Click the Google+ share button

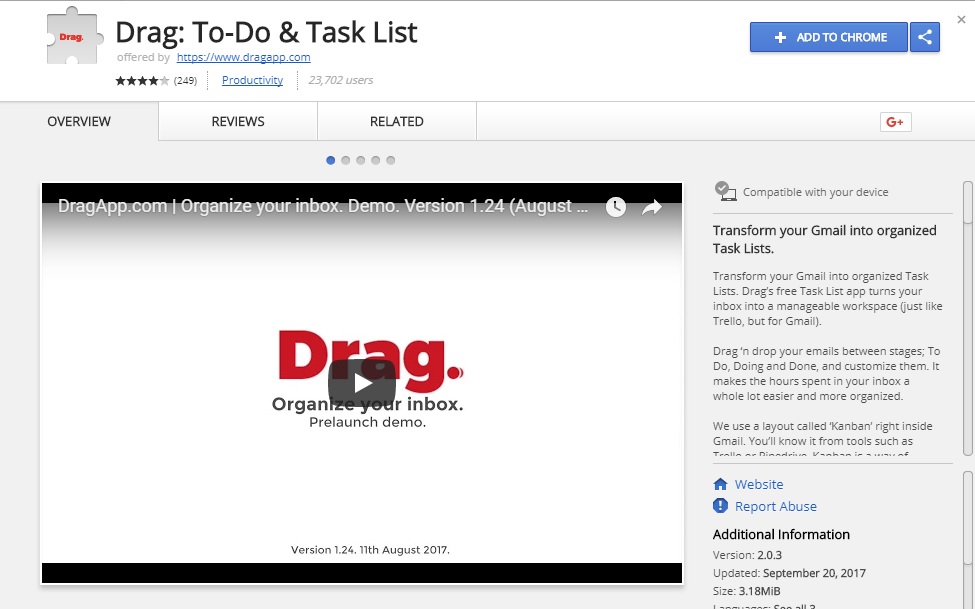point(895,122)
